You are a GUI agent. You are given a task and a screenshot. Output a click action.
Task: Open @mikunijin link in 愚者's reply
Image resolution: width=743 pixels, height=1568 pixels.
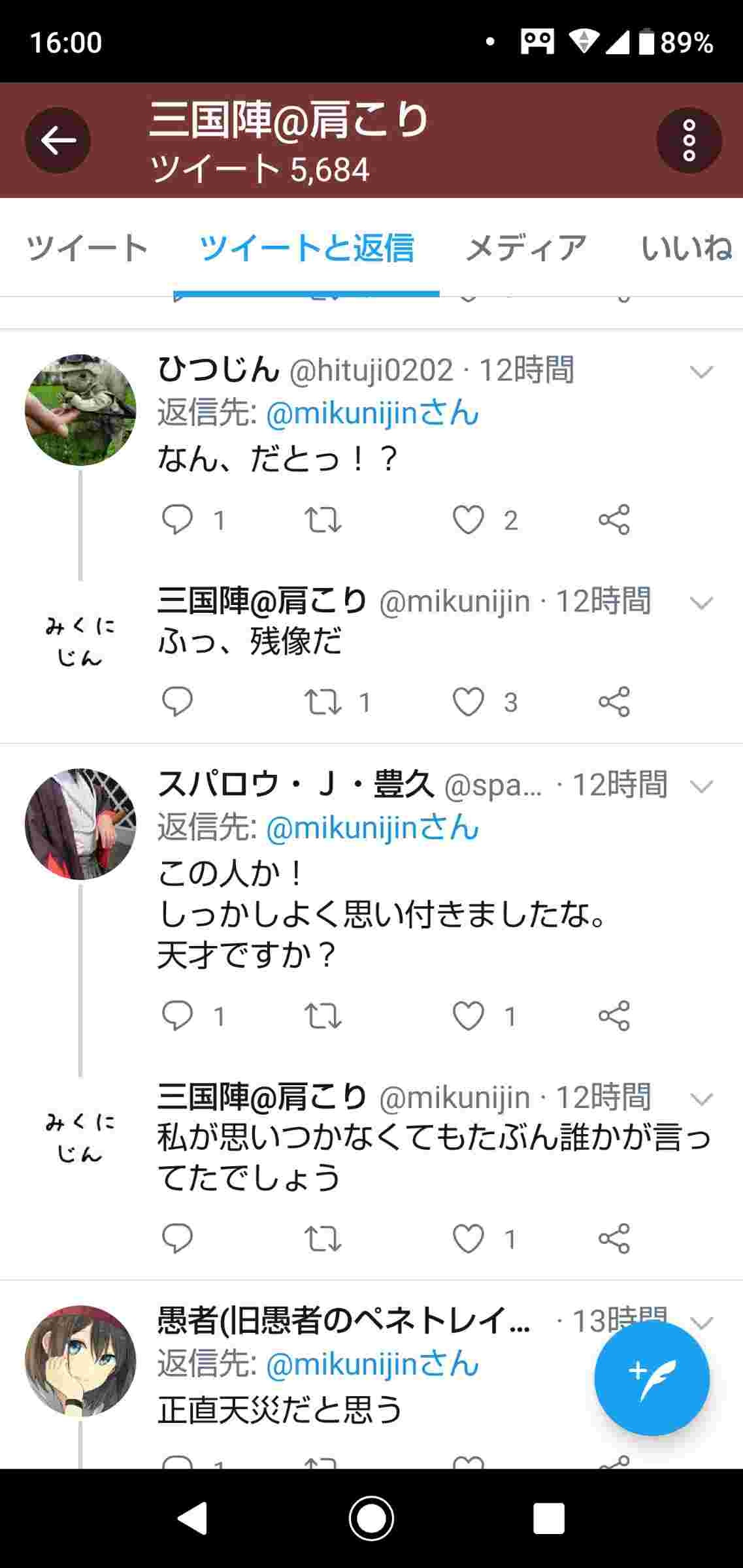click(372, 1364)
